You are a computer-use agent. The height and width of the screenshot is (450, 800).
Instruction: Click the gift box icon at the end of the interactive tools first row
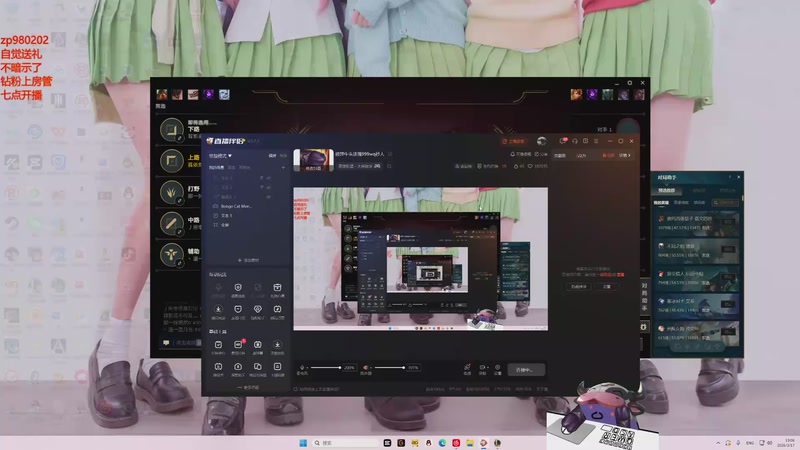tap(277, 288)
